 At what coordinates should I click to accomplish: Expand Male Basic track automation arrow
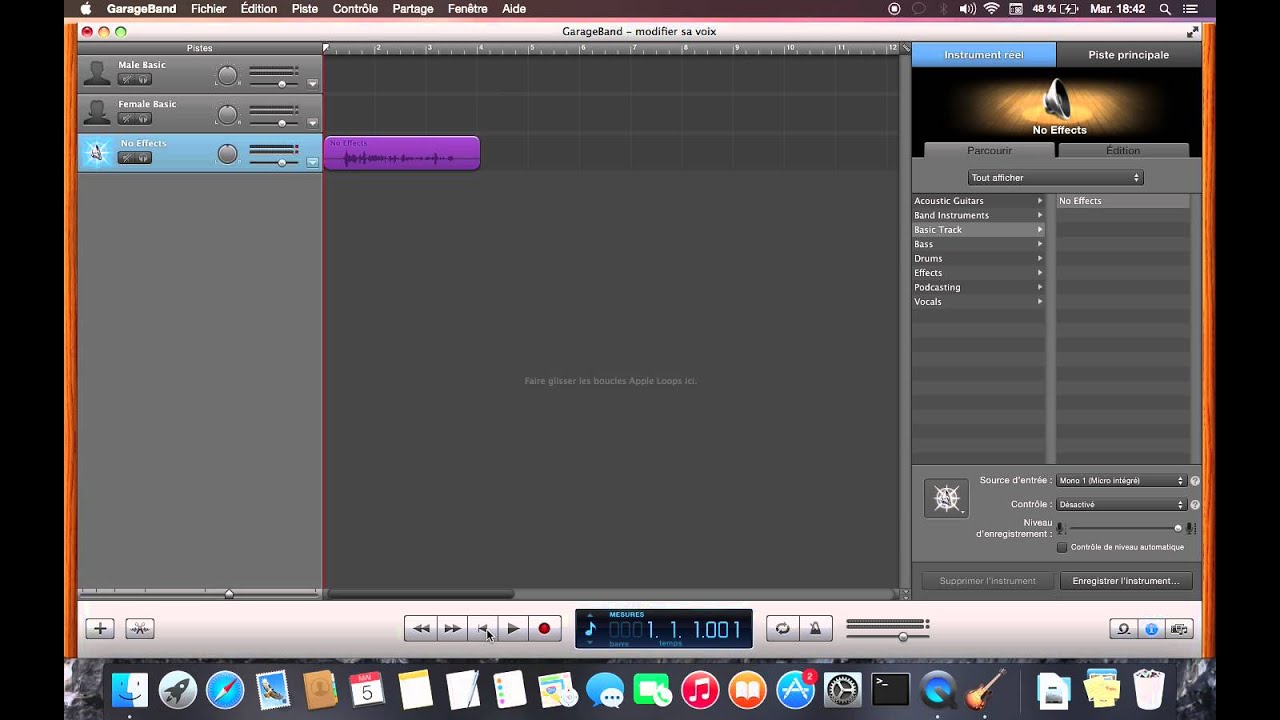click(x=312, y=84)
